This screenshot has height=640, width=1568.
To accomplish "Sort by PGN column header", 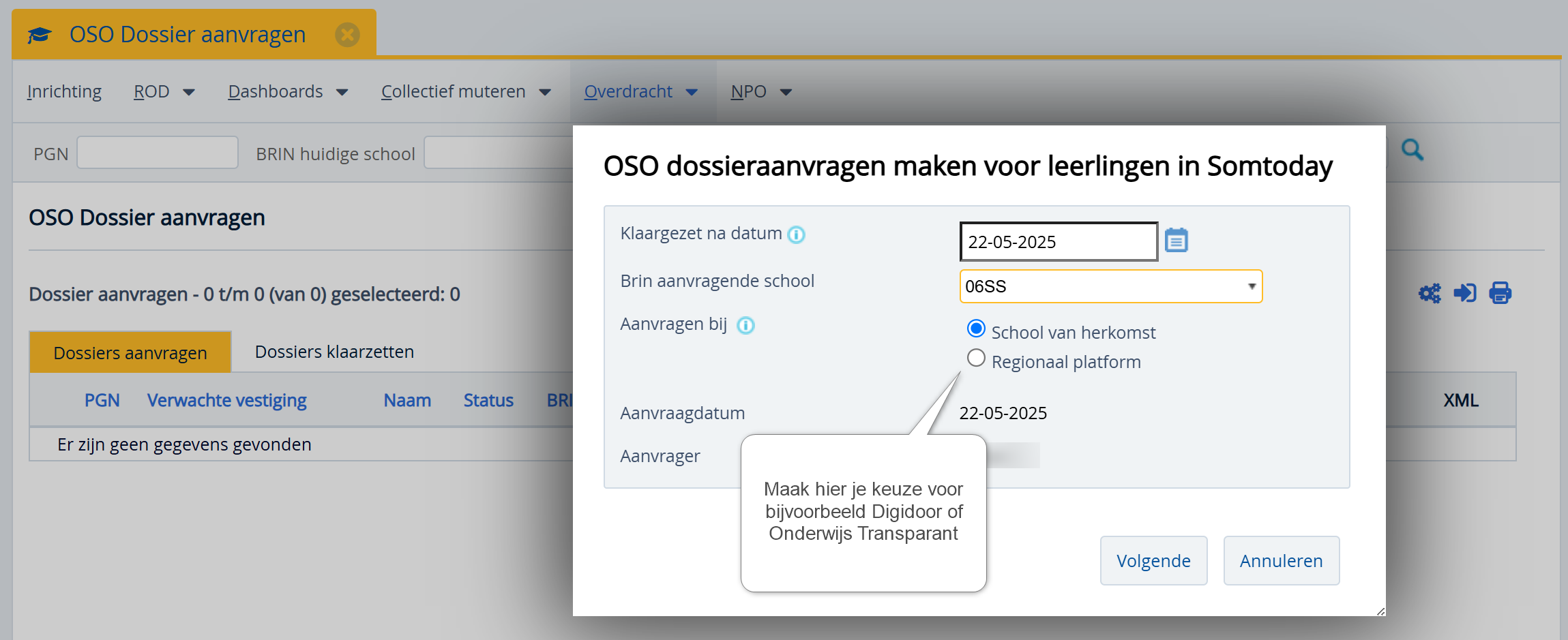I will 102,400.
